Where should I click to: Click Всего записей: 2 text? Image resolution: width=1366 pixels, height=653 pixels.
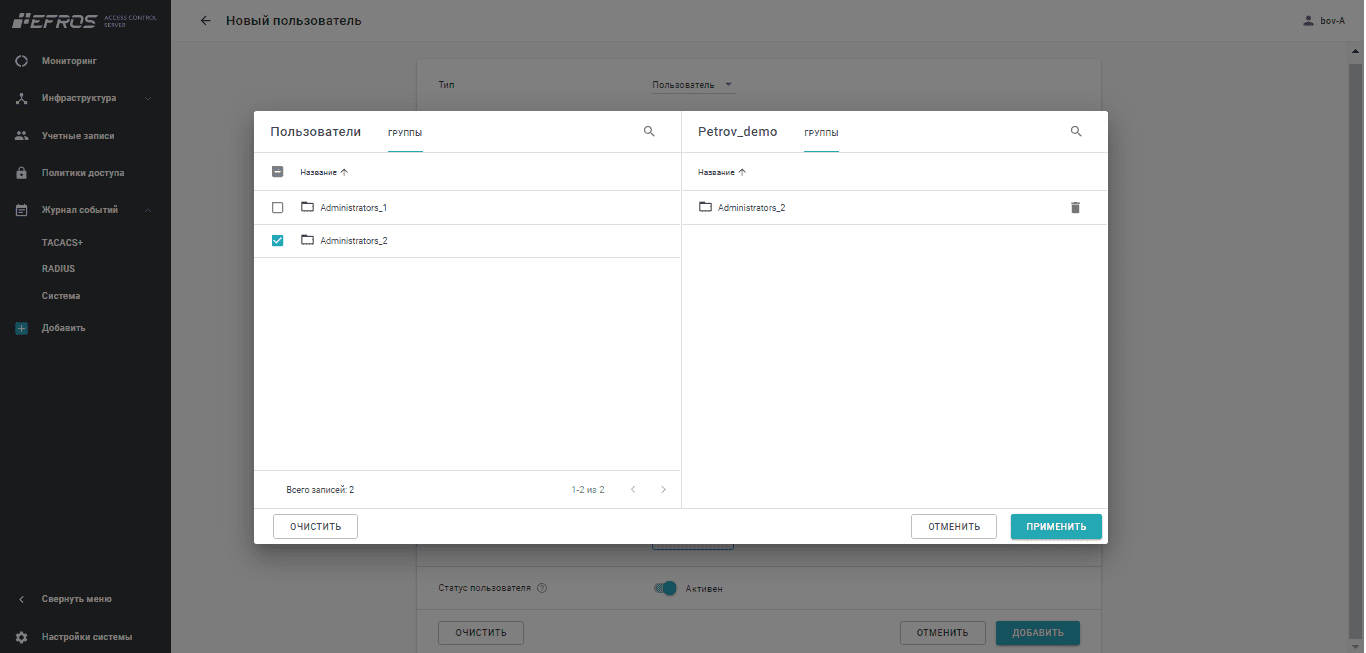click(320, 490)
